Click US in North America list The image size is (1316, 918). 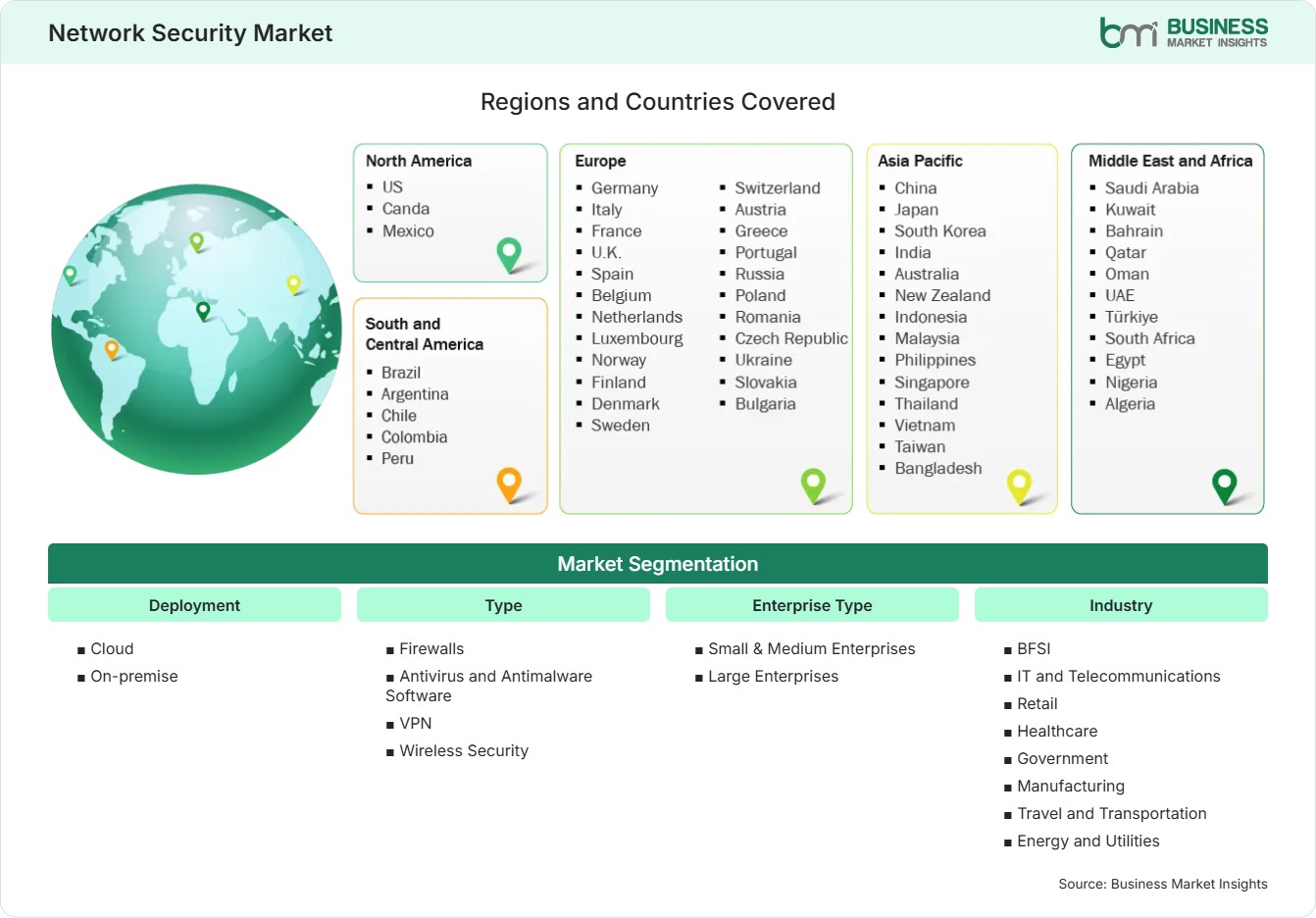click(x=392, y=186)
